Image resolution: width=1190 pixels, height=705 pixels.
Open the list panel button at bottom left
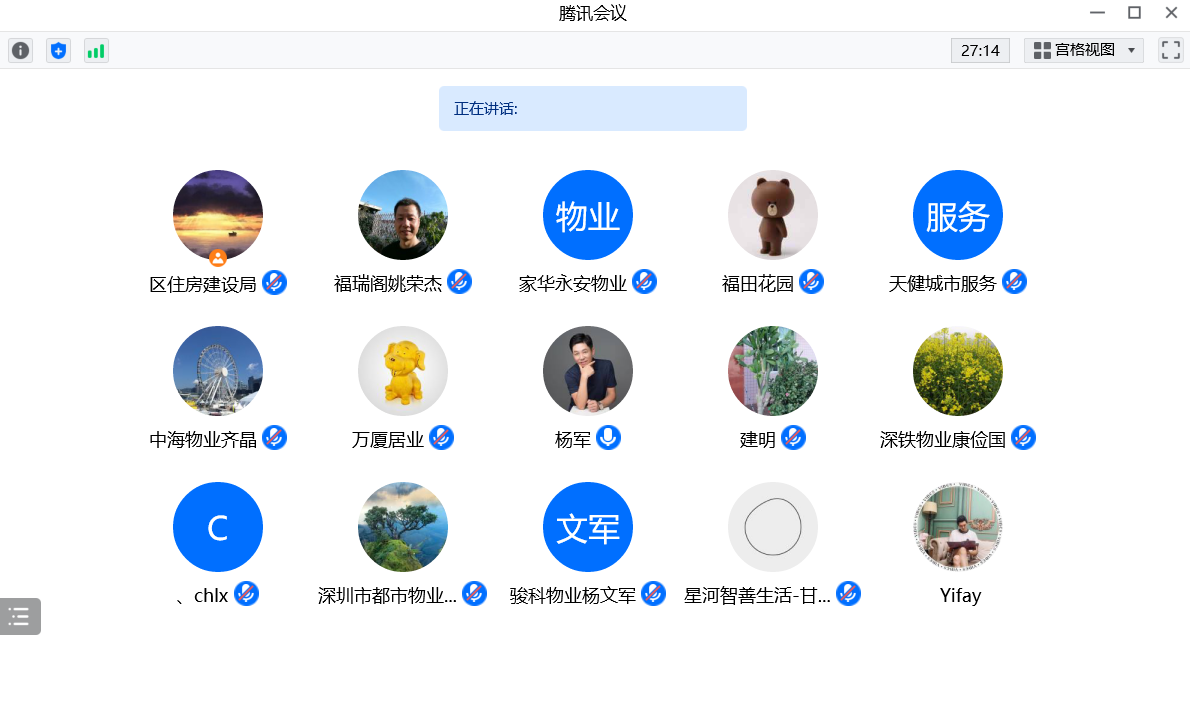[x=20, y=616]
